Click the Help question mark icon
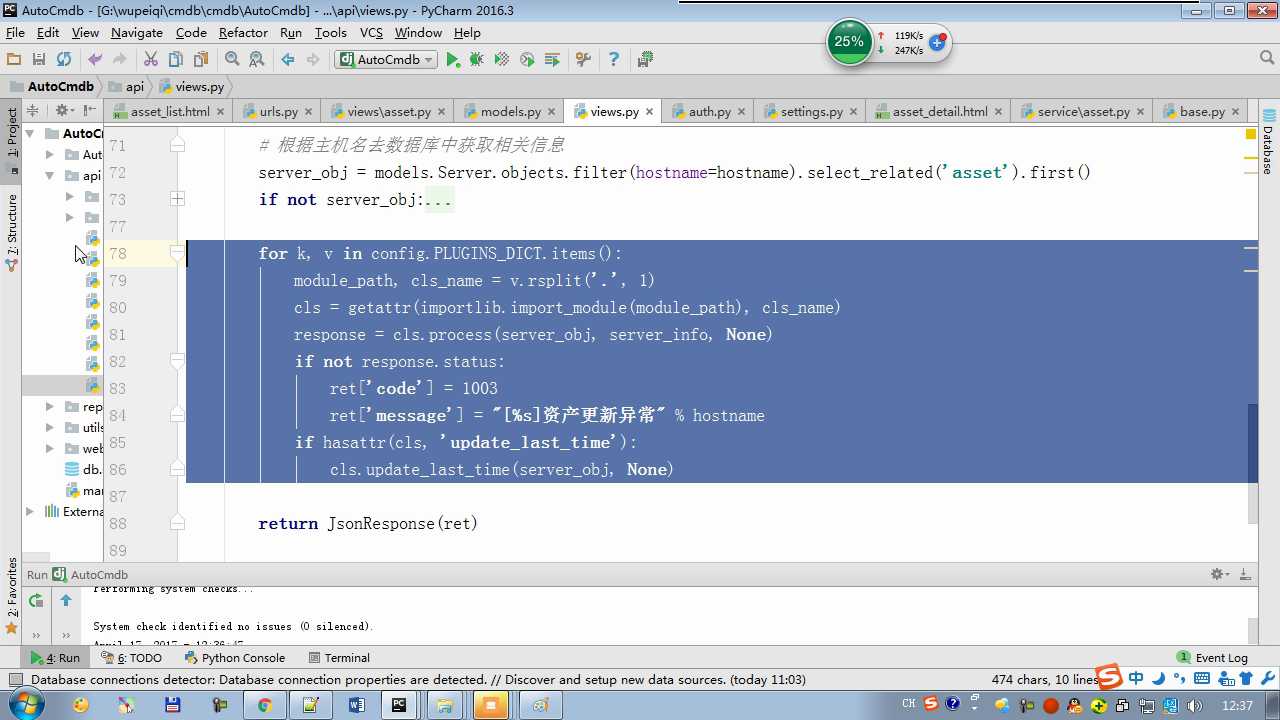The height and width of the screenshot is (720, 1280). pos(614,60)
